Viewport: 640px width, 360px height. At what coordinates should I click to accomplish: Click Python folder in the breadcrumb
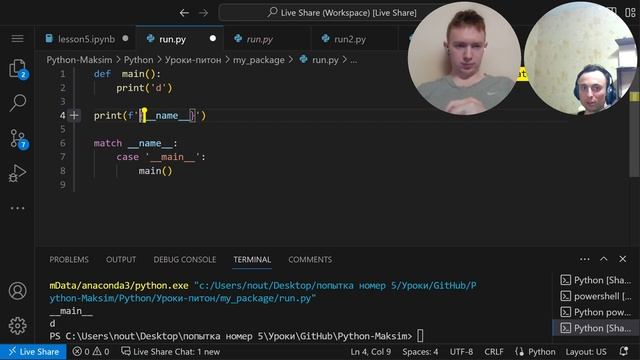[x=138, y=60]
